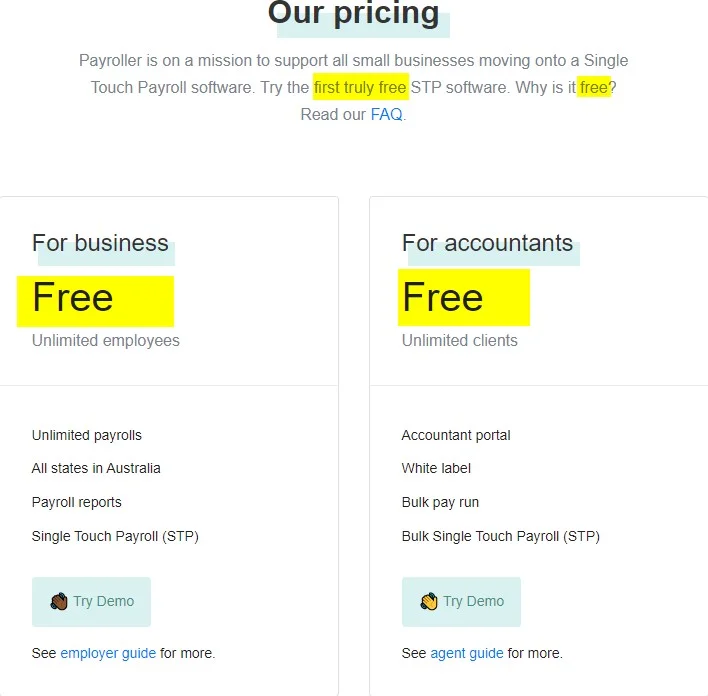708x696 pixels.
Task: Click the Our pricing heading
Action: (x=353, y=14)
